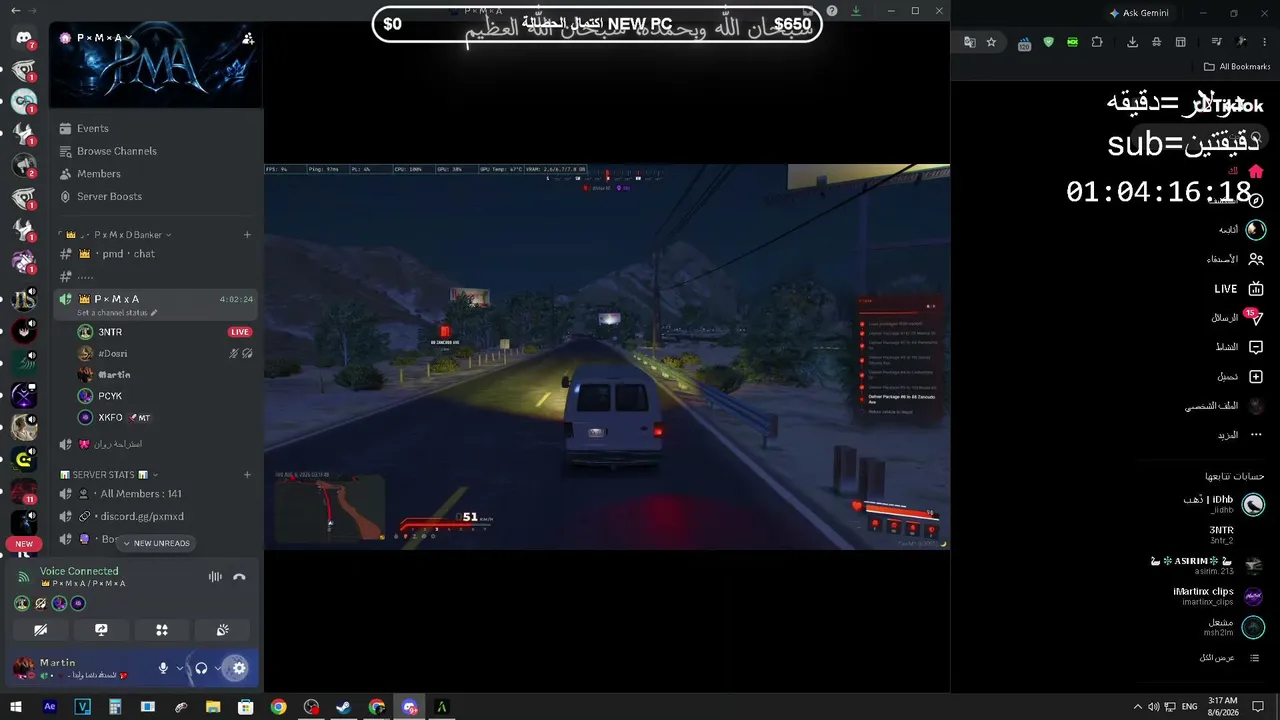The width and height of the screenshot is (1280, 720).
Task: Open TikTok activity notifications icon
Action: click(1256, 347)
